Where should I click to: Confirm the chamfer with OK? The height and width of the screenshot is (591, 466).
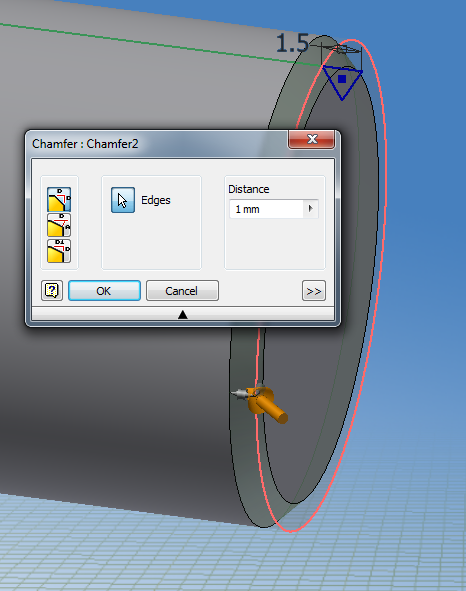point(104,291)
